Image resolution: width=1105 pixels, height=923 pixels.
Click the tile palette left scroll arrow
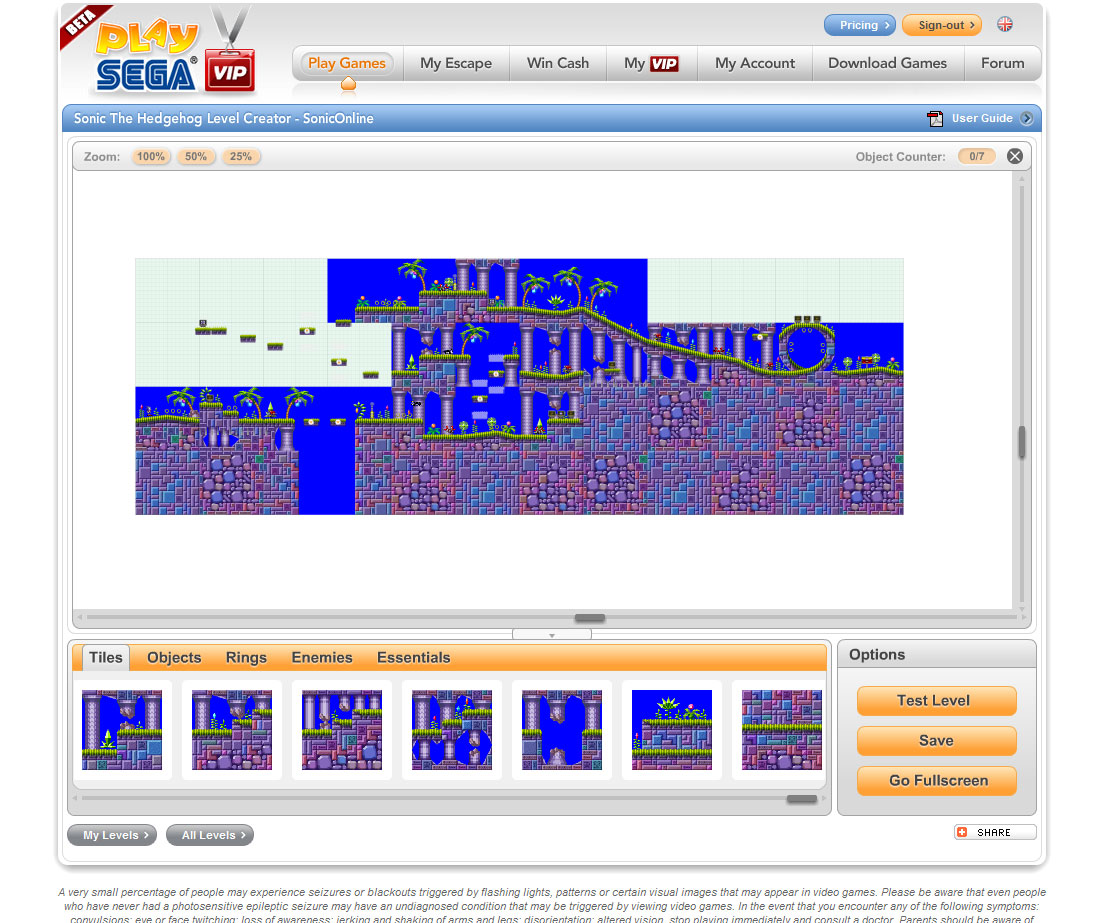pos(75,799)
